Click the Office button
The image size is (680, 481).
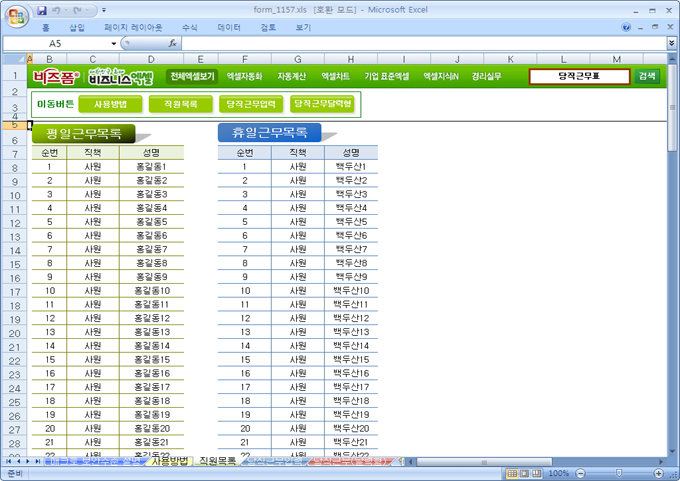(16, 14)
